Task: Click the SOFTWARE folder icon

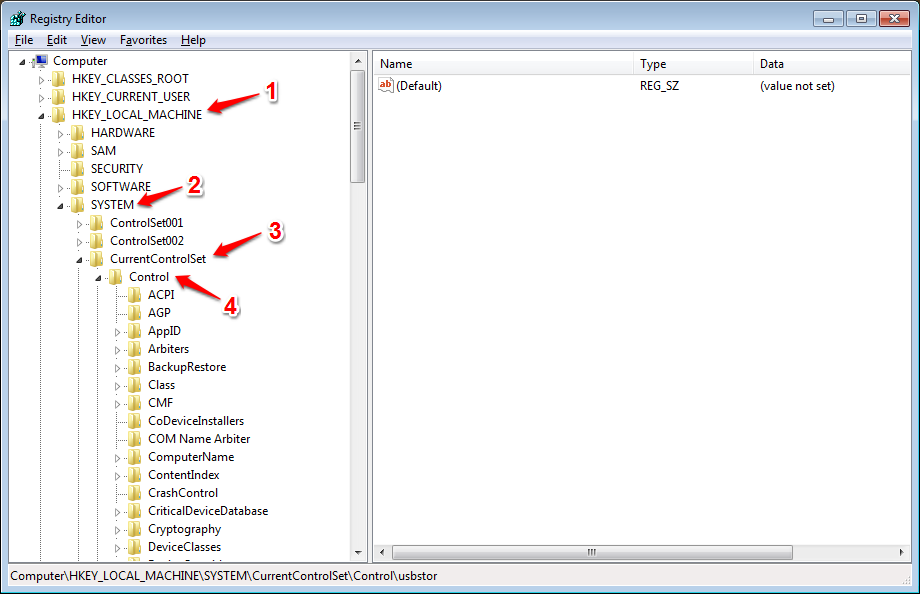Action: (x=77, y=187)
